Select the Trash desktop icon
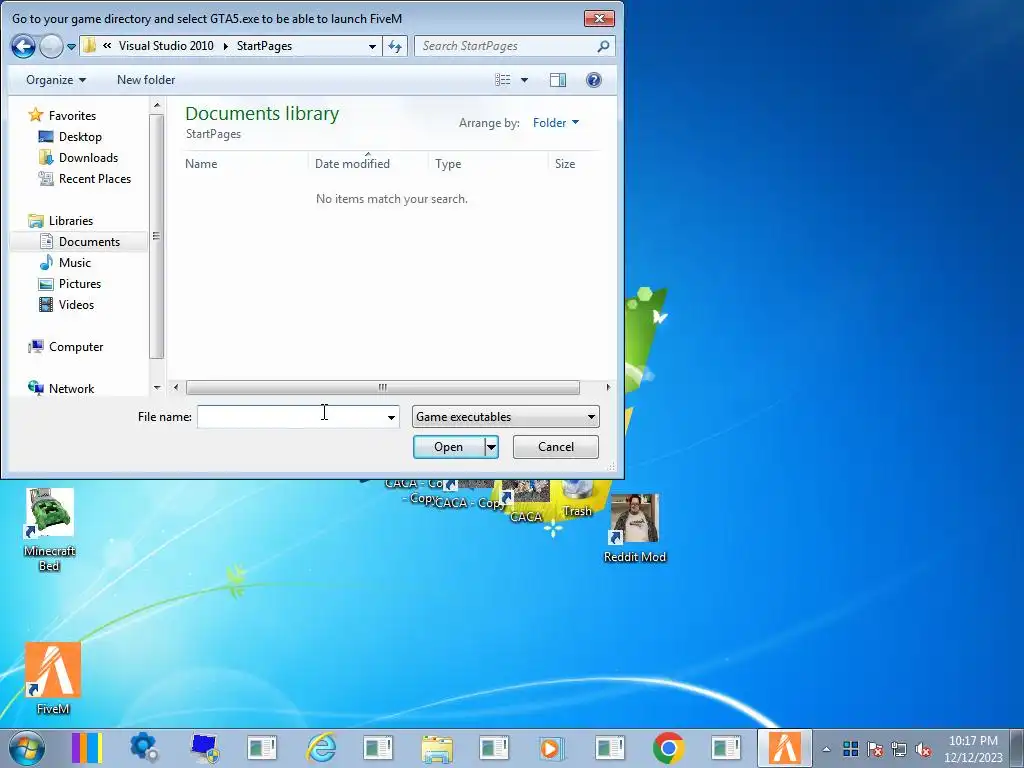The image size is (1024, 768). point(577,500)
